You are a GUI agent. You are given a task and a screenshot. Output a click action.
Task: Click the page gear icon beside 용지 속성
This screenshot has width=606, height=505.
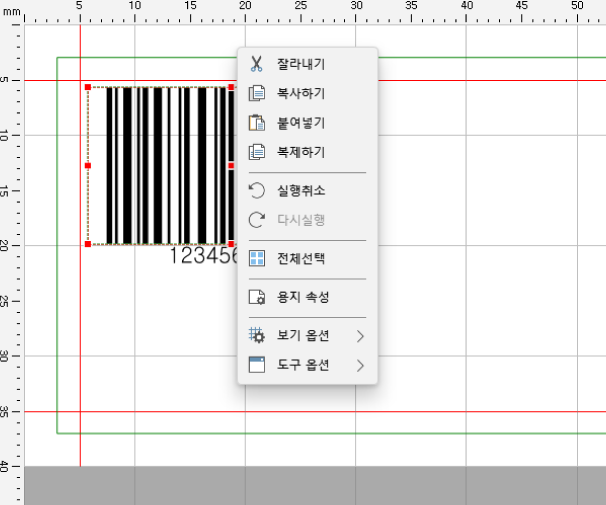[257, 297]
